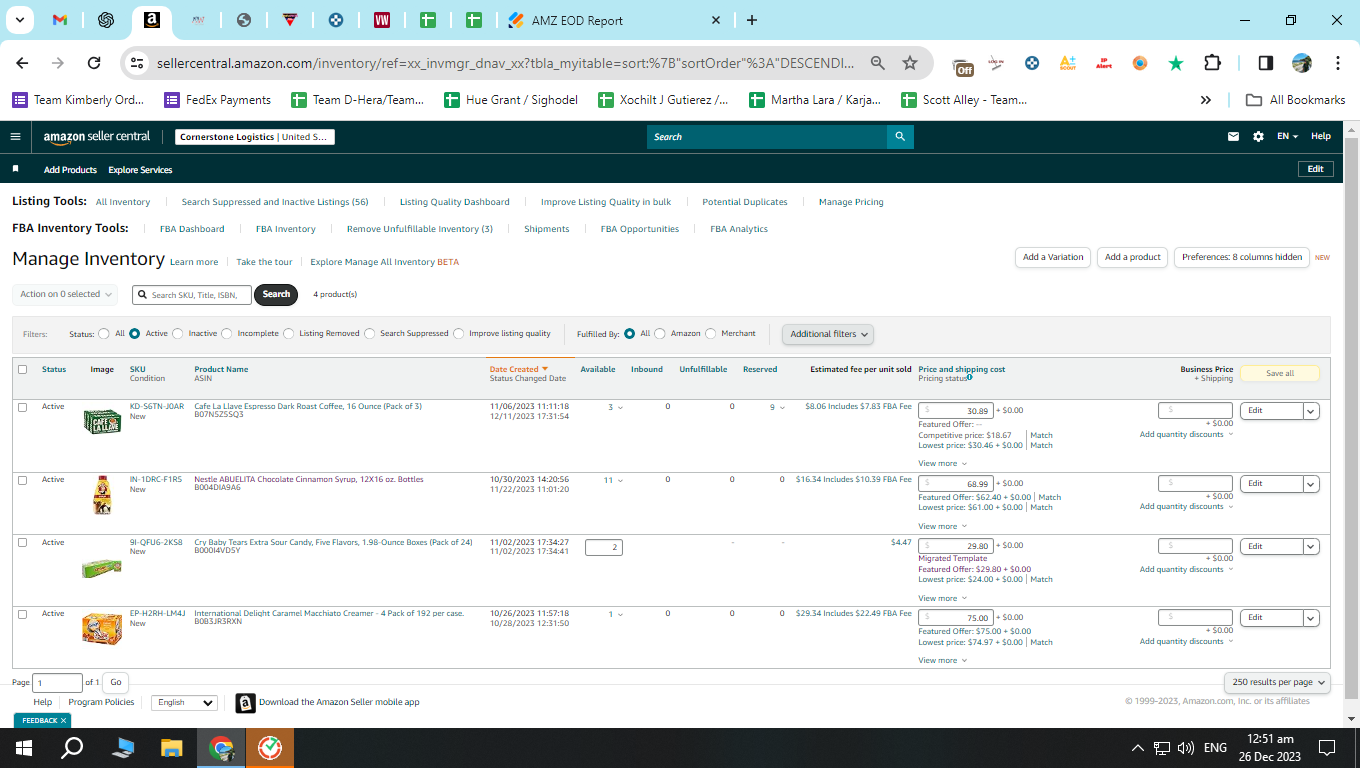The height and width of the screenshot is (768, 1360).
Task: Click the International Delight creamer product image
Action: (x=102, y=628)
